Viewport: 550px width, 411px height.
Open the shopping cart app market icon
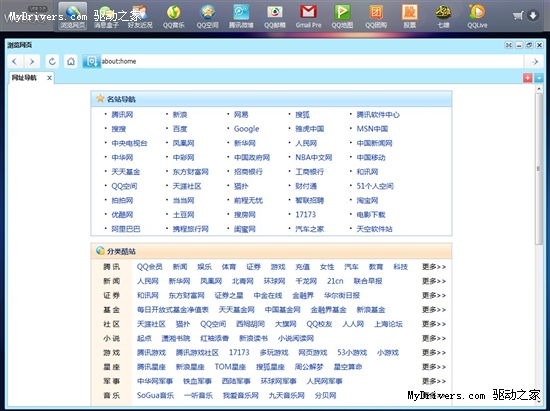click(x=518, y=15)
